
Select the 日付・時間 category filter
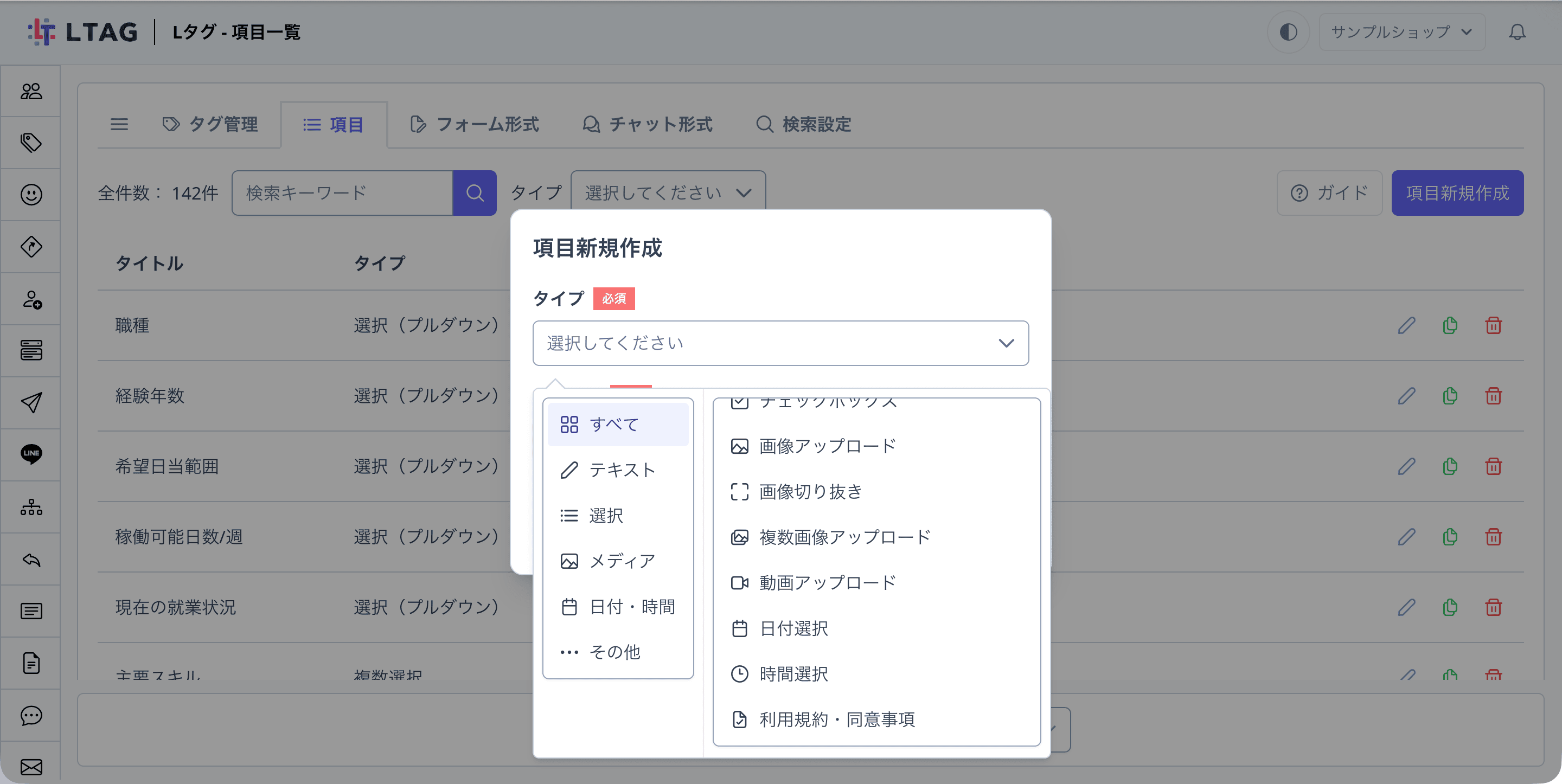click(618, 606)
